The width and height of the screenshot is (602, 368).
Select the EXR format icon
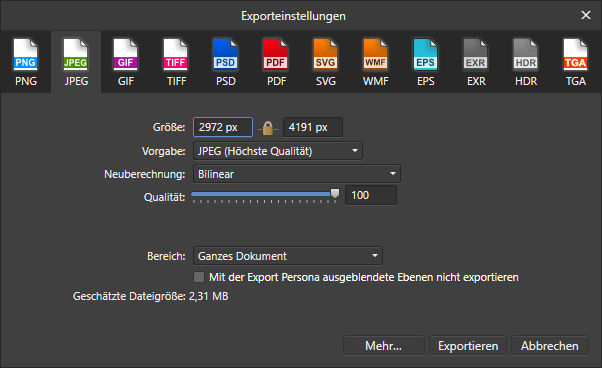(x=476, y=62)
